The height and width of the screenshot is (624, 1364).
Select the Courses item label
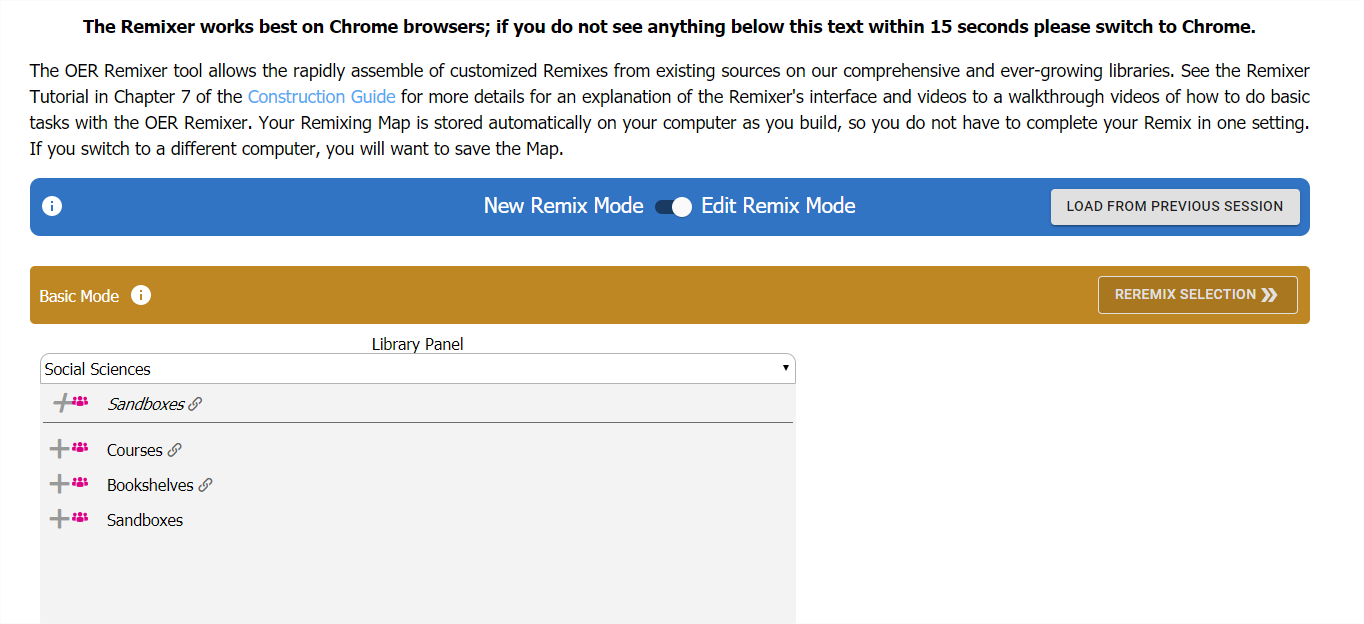pyautogui.click(x=134, y=451)
